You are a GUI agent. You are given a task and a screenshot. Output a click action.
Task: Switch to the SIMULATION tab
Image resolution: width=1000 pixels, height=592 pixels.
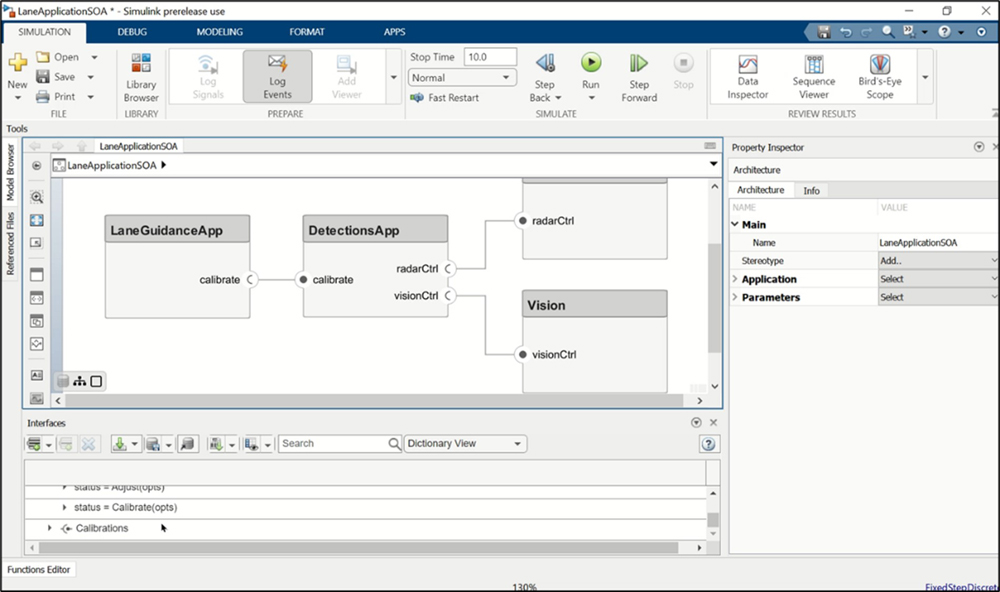click(x=44, y=32)
